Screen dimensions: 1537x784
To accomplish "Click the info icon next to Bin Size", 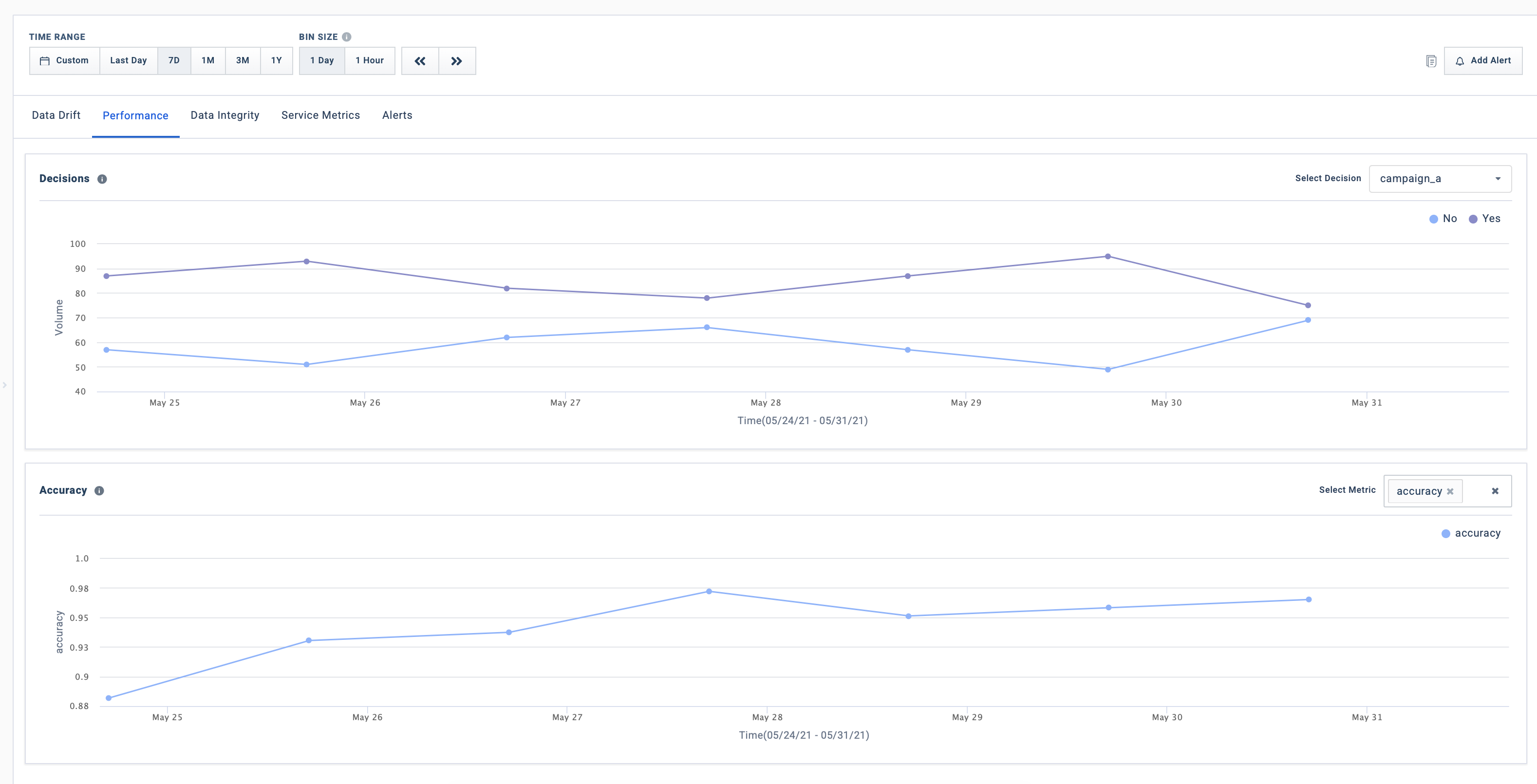I will [x=347, y=37].
